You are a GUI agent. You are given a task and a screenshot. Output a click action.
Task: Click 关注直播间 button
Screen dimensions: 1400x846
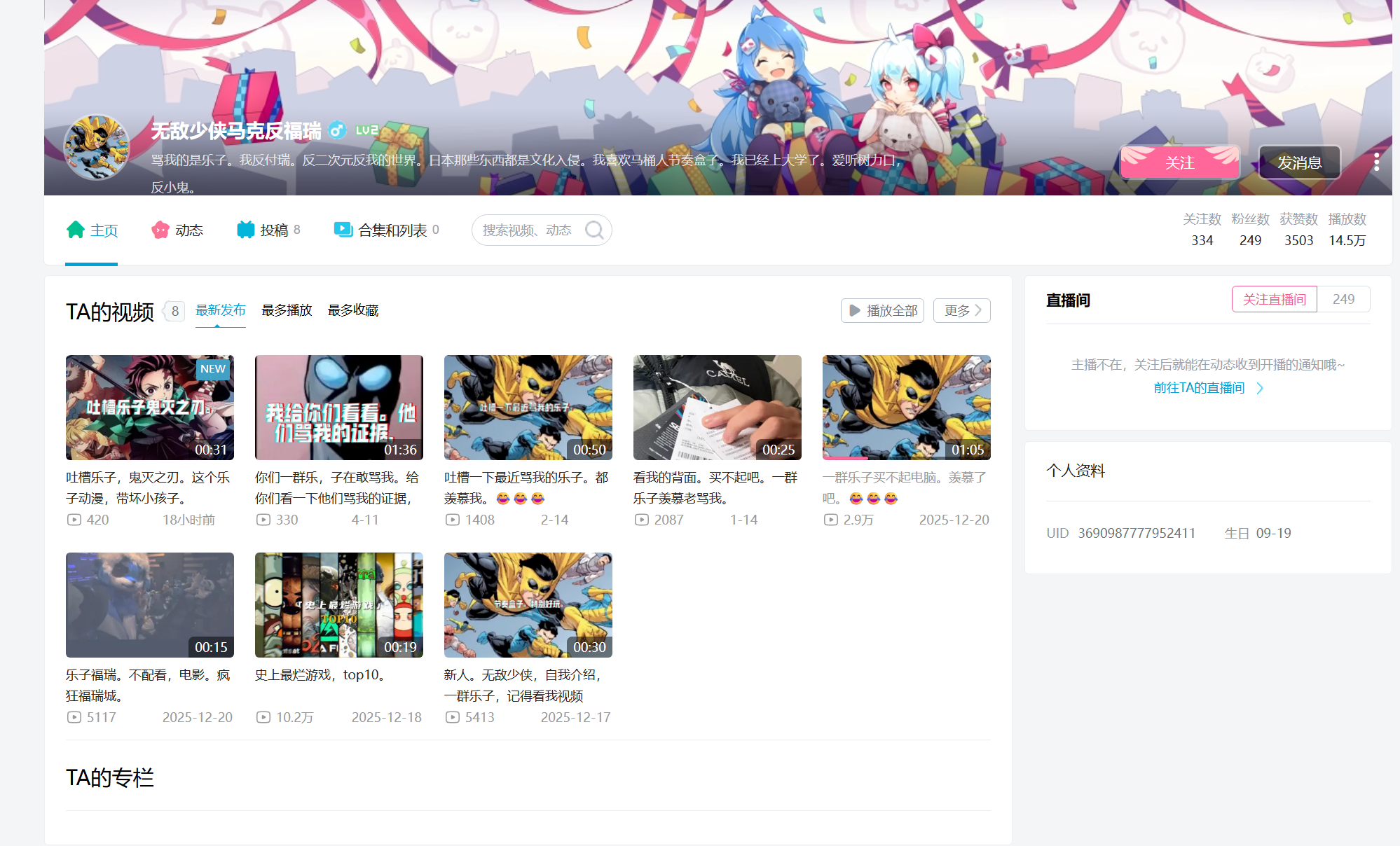tap(1274, 299)
